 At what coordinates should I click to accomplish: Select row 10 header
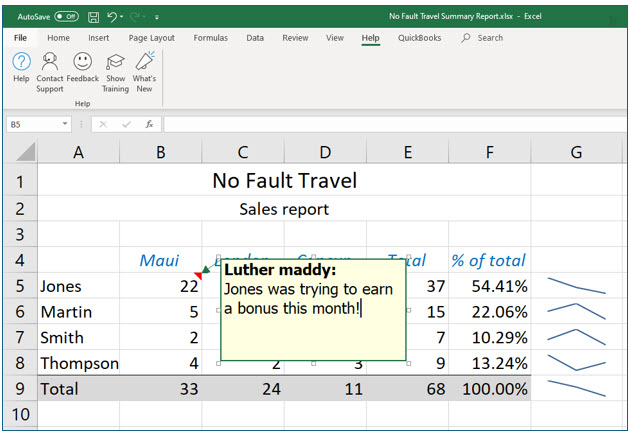(x=20, y=414)
